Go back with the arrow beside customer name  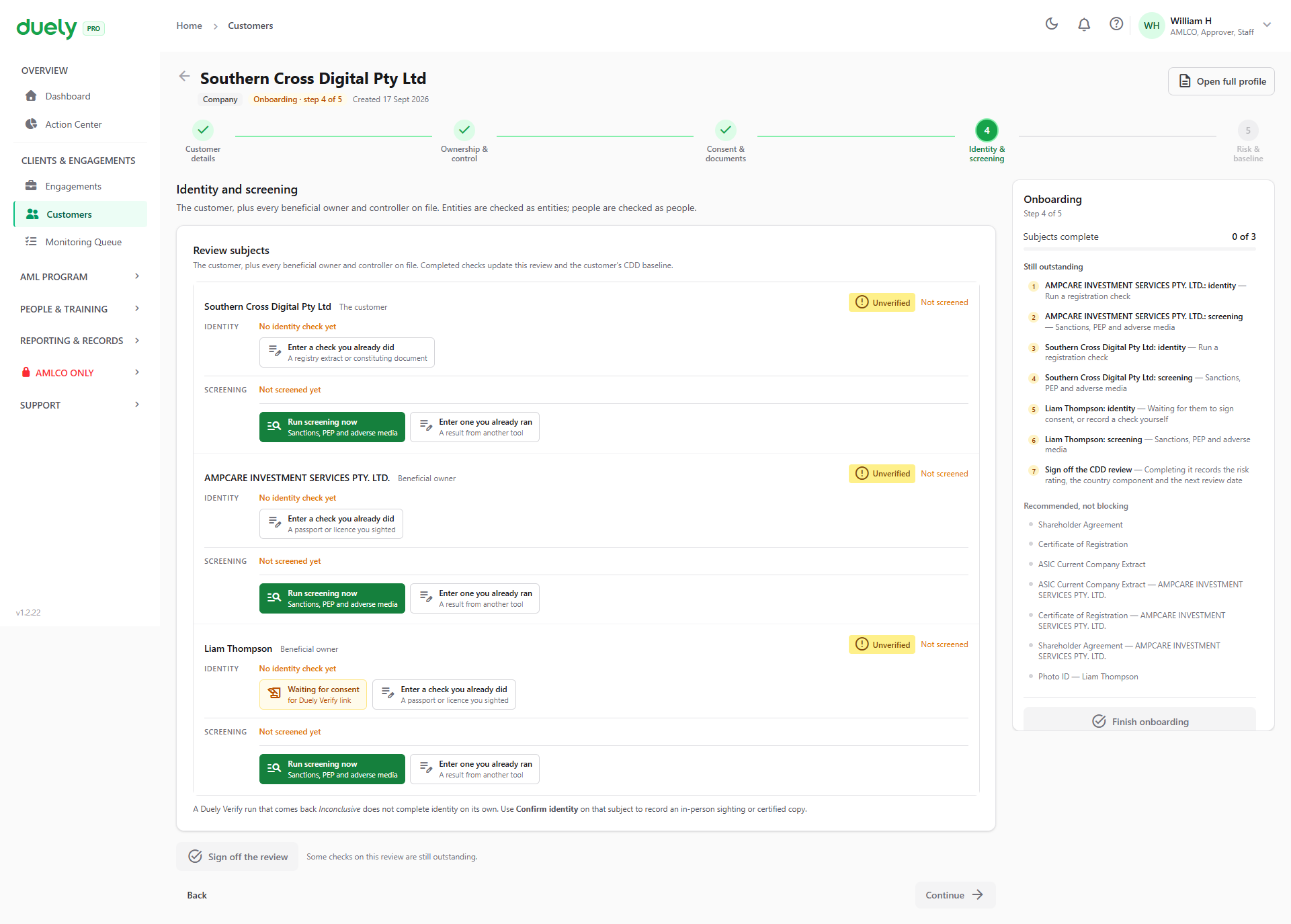[184, 77]
